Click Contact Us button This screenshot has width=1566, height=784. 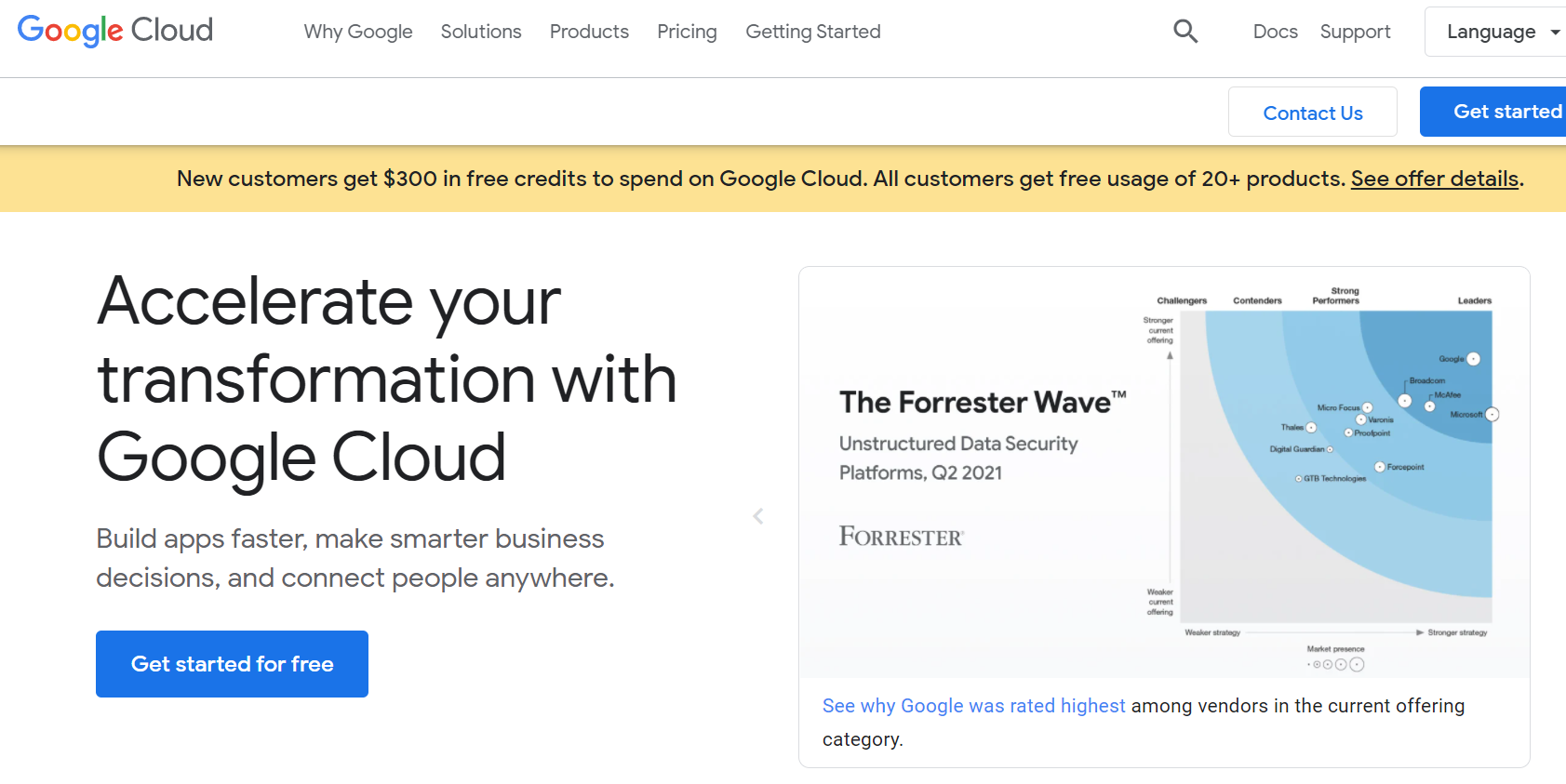tap(1313, 113)
